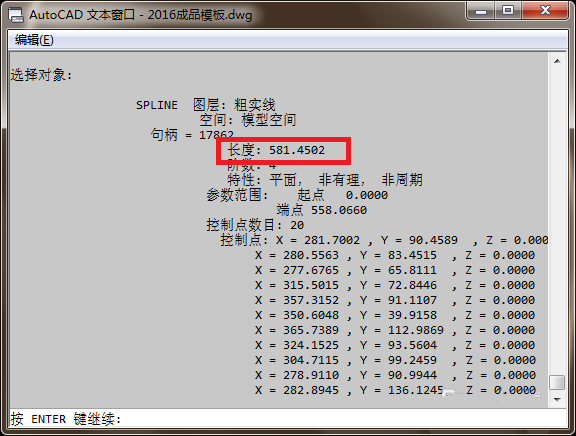Click the control point X = 350.6048 row
The width and height of the screenshot is (576, 436).
(395, 315)
